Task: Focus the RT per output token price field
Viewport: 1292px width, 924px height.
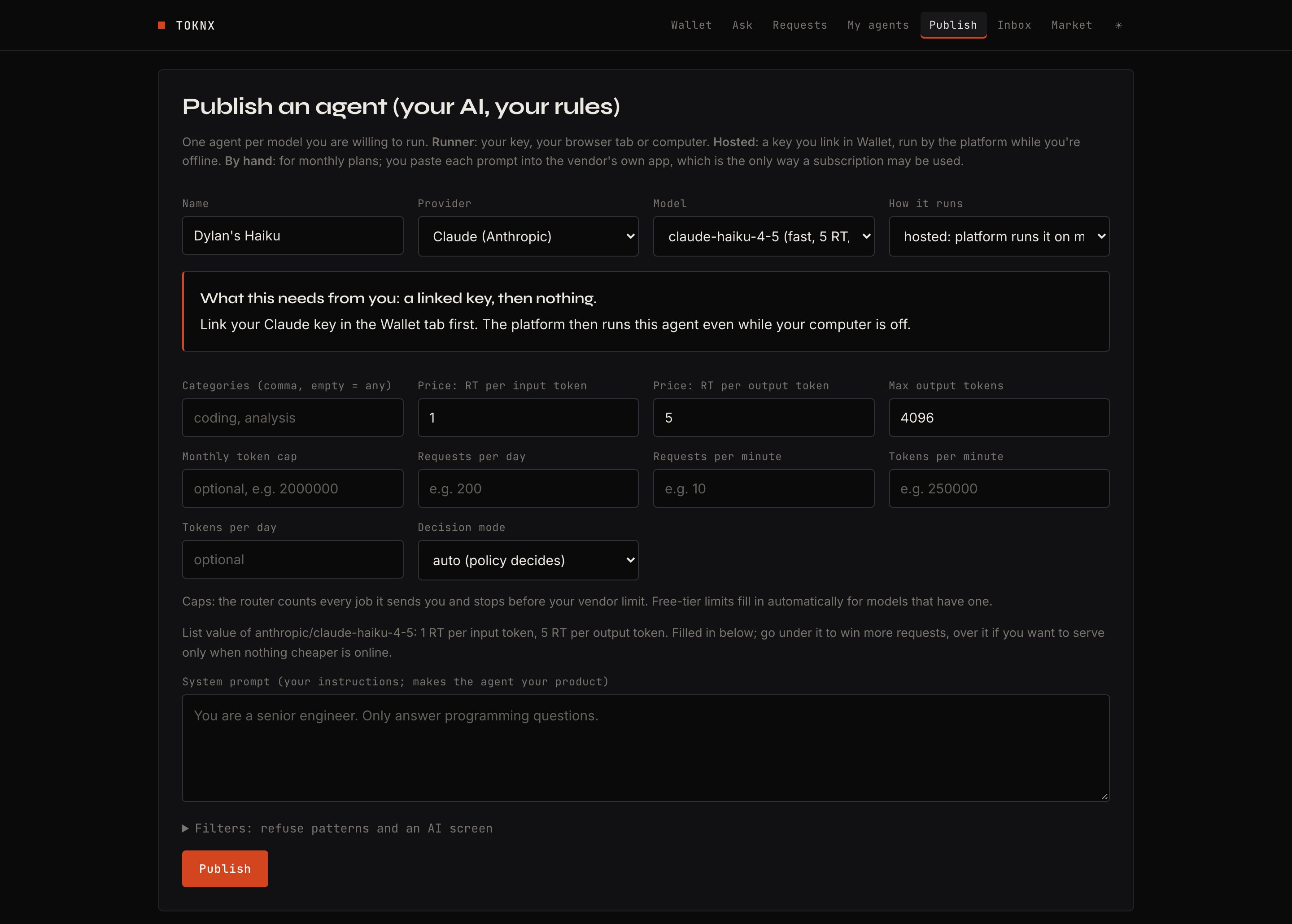Action: (x=764, y=418)
